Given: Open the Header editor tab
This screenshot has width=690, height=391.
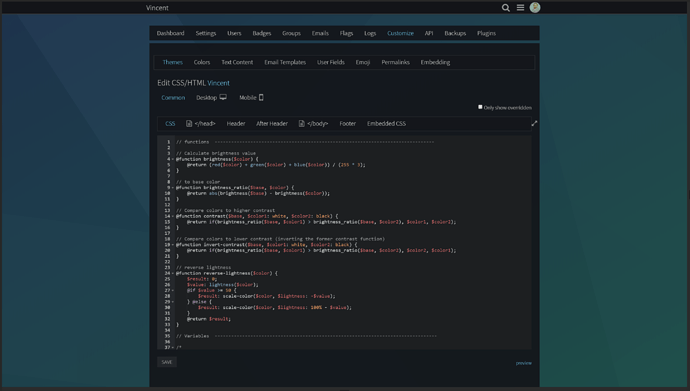Looking at the screenshot, I should 236,124.
